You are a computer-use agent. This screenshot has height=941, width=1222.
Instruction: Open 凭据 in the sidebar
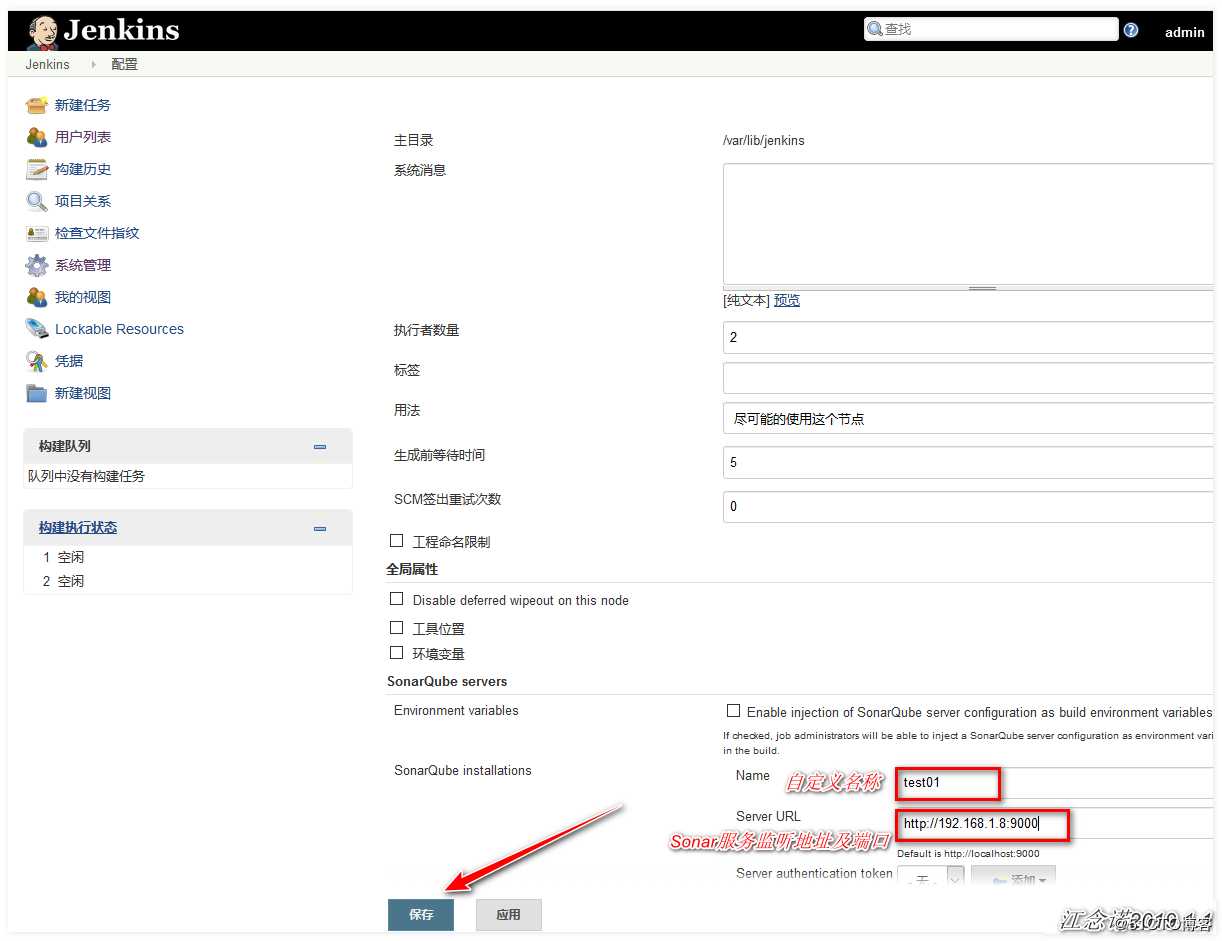pyautogui.click(x=69, y=361)
